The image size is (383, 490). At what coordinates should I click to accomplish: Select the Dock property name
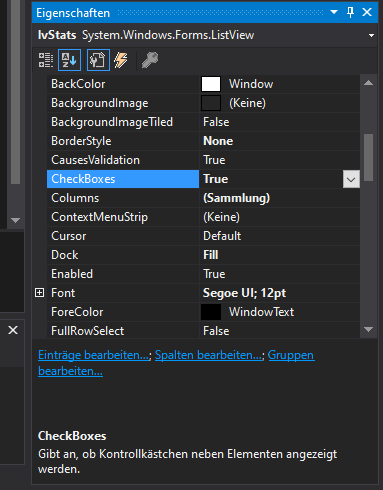tap(64, 255)
